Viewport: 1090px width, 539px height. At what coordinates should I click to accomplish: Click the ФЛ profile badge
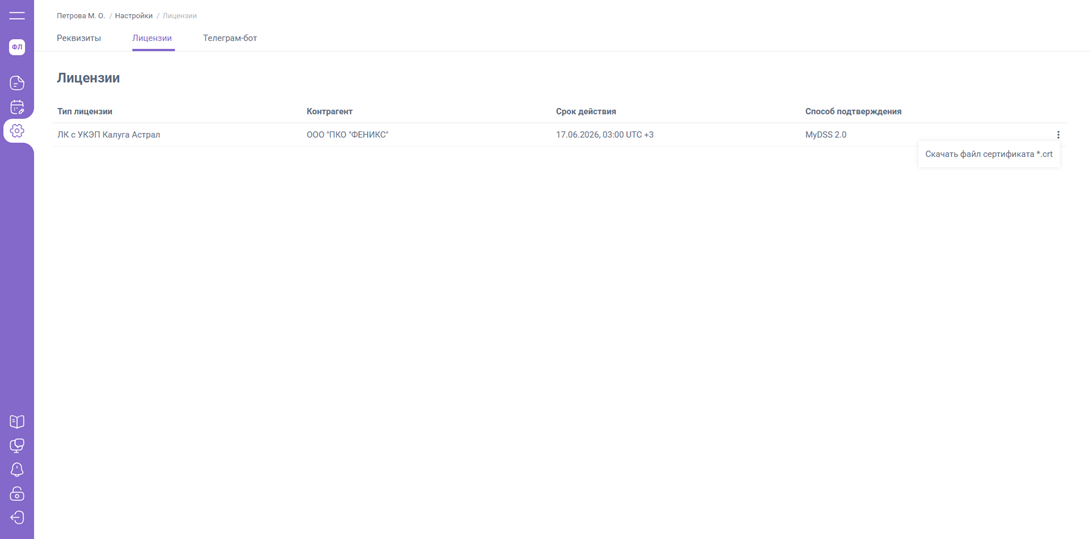click(17, 47)
